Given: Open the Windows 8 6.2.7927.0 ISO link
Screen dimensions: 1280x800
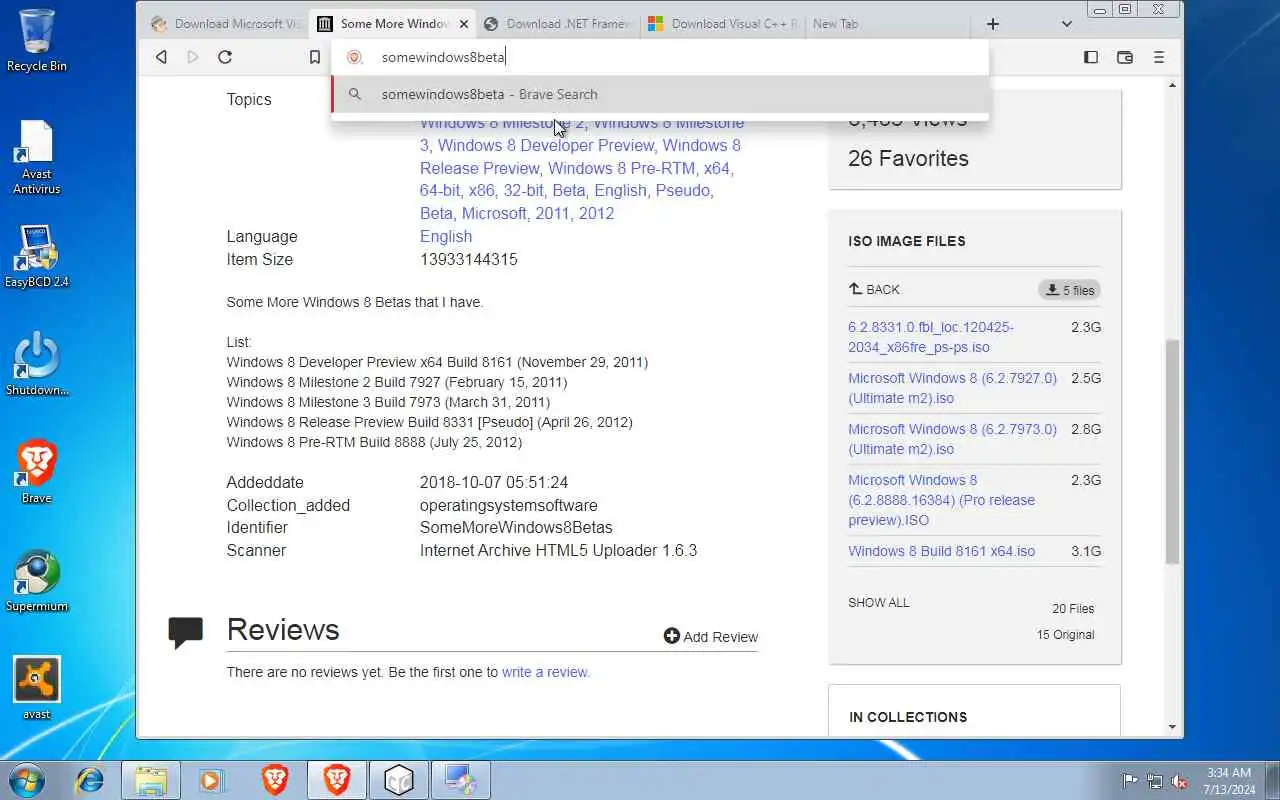Looking at the screenshot, I should (952, 388).
